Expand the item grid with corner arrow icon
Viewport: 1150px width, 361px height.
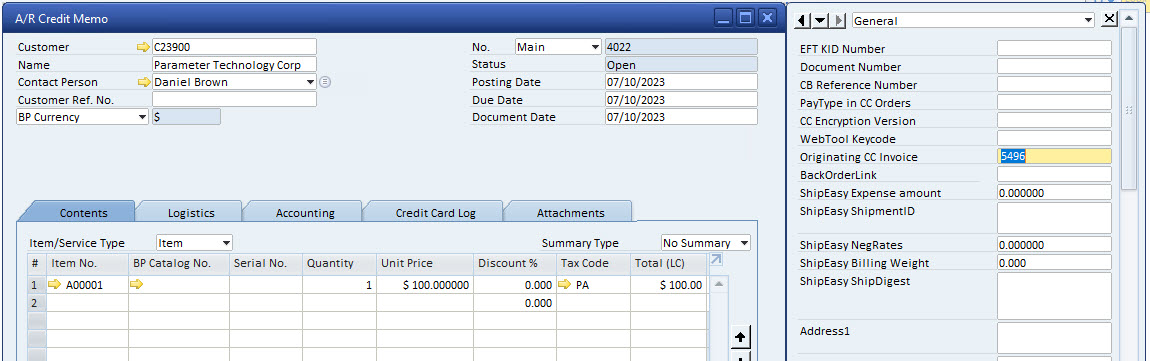pyautogui.click(x=716, y=260)
